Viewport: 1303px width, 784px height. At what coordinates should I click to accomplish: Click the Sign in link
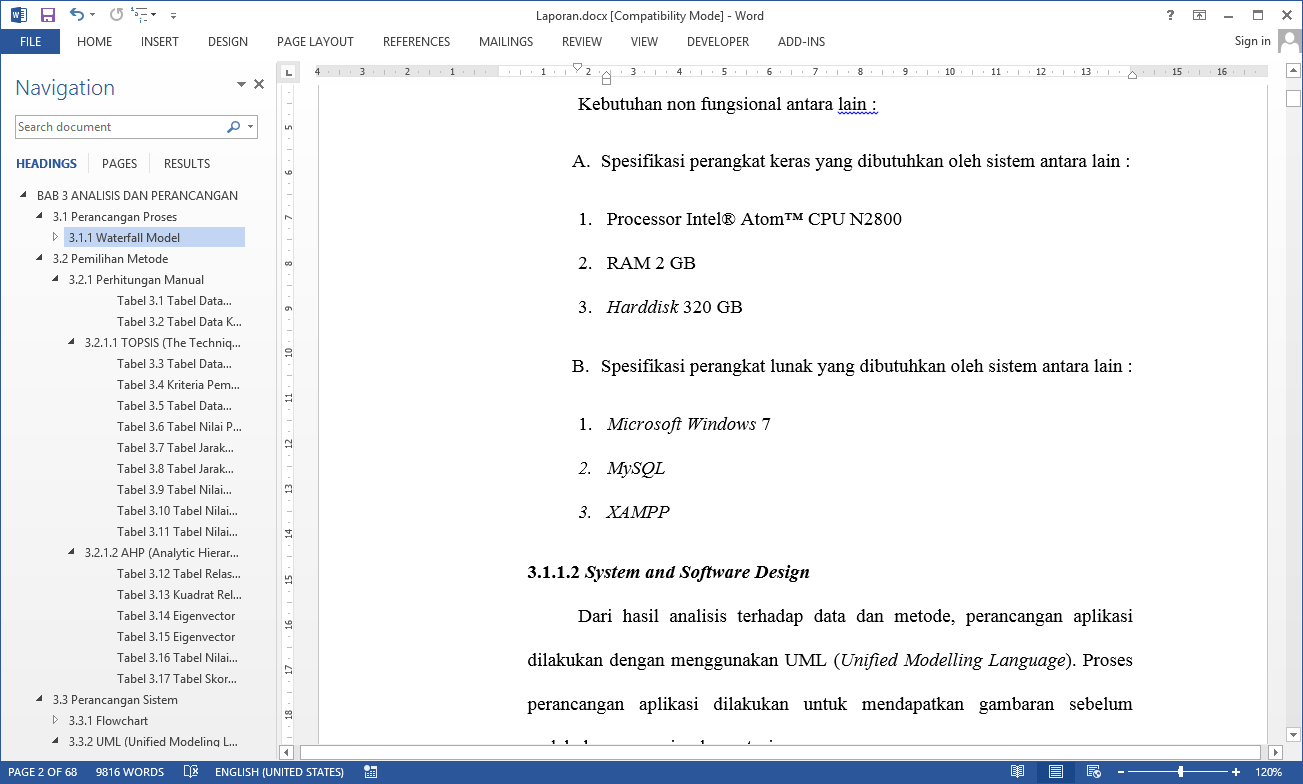1252,41
